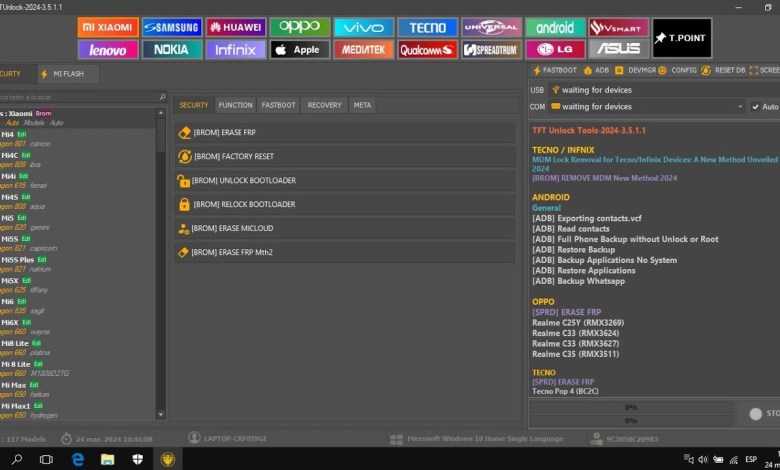This screenshot has height=470, width=780.
Task: Click the search magnifier in model filter
Action: pos(162,97)
